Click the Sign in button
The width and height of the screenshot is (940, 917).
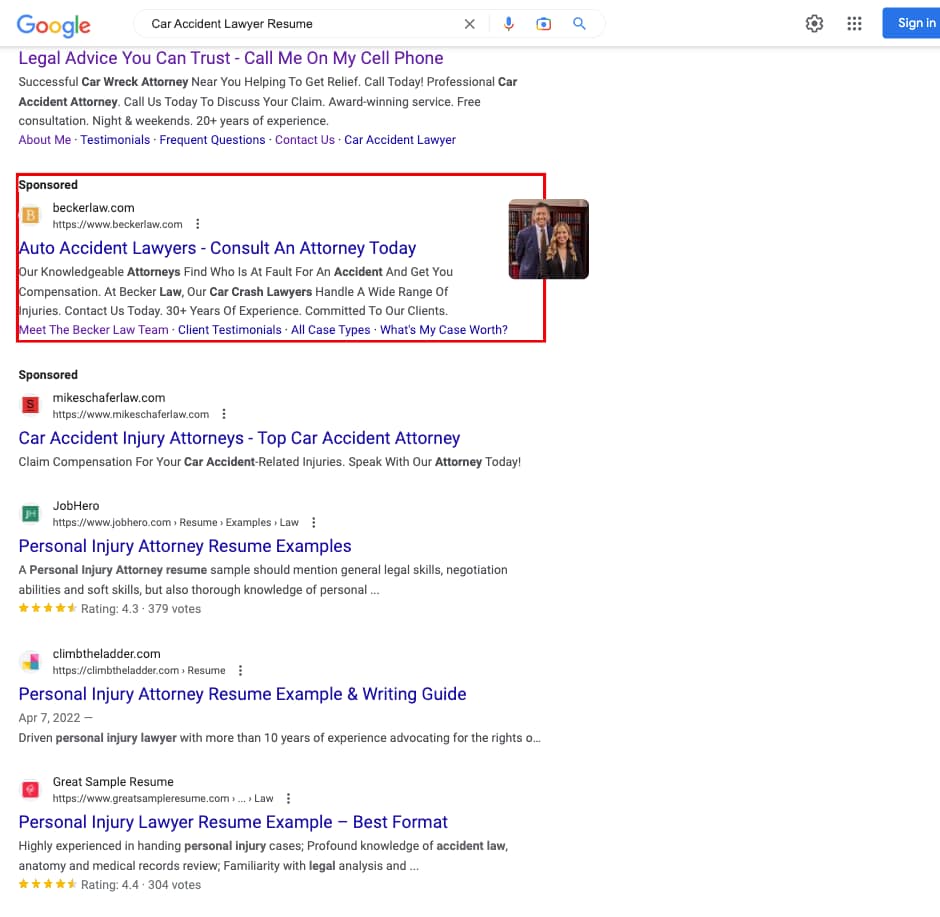[x=912, y=23]
